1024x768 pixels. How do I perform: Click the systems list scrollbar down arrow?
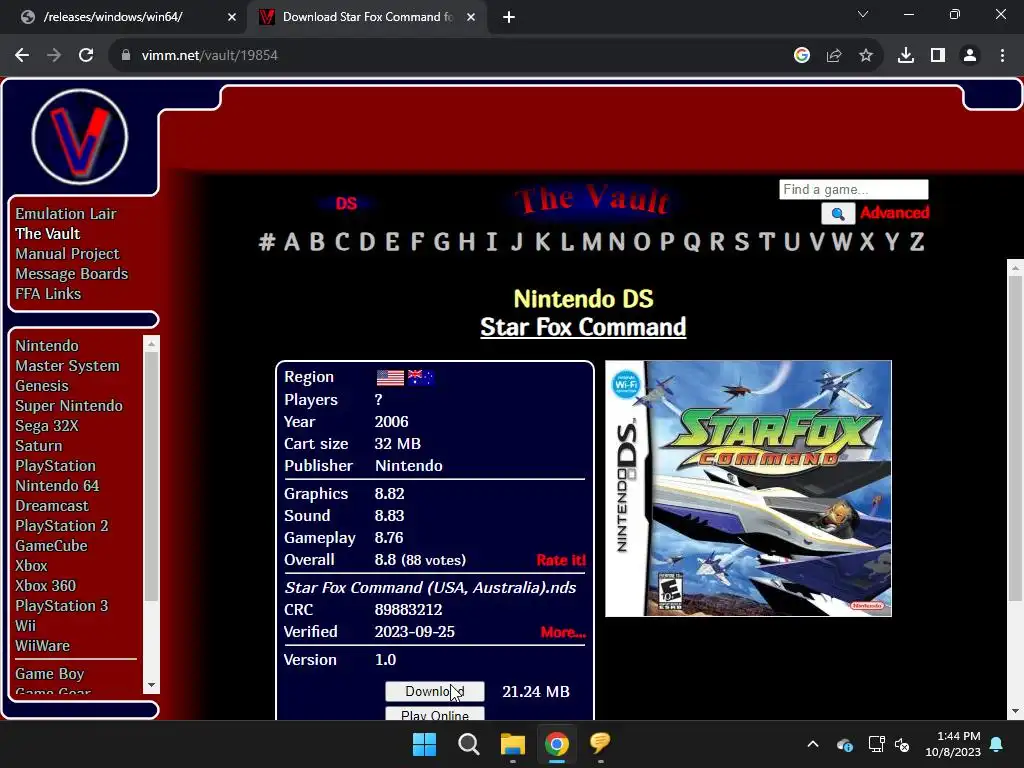coord(152,685)
